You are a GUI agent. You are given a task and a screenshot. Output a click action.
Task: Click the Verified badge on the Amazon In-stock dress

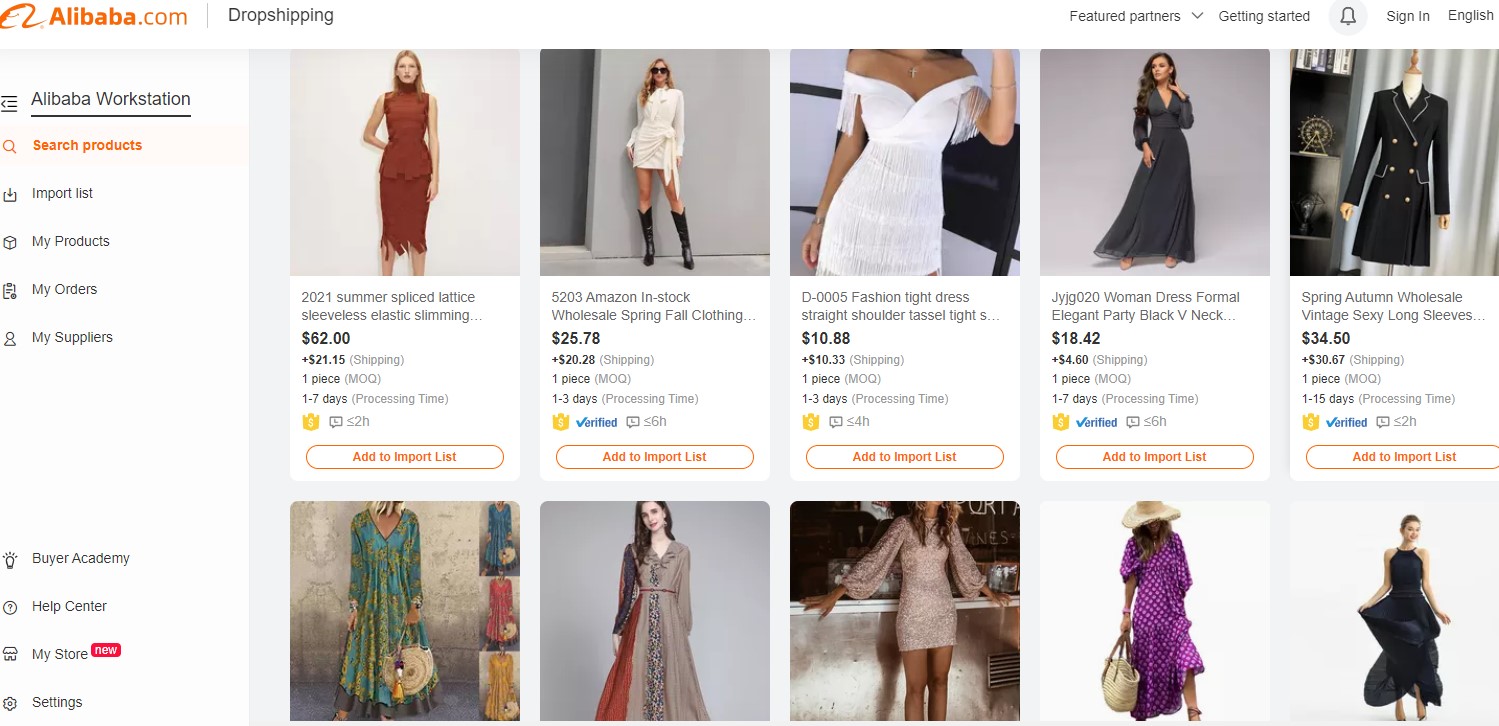[x=596, y=422]
